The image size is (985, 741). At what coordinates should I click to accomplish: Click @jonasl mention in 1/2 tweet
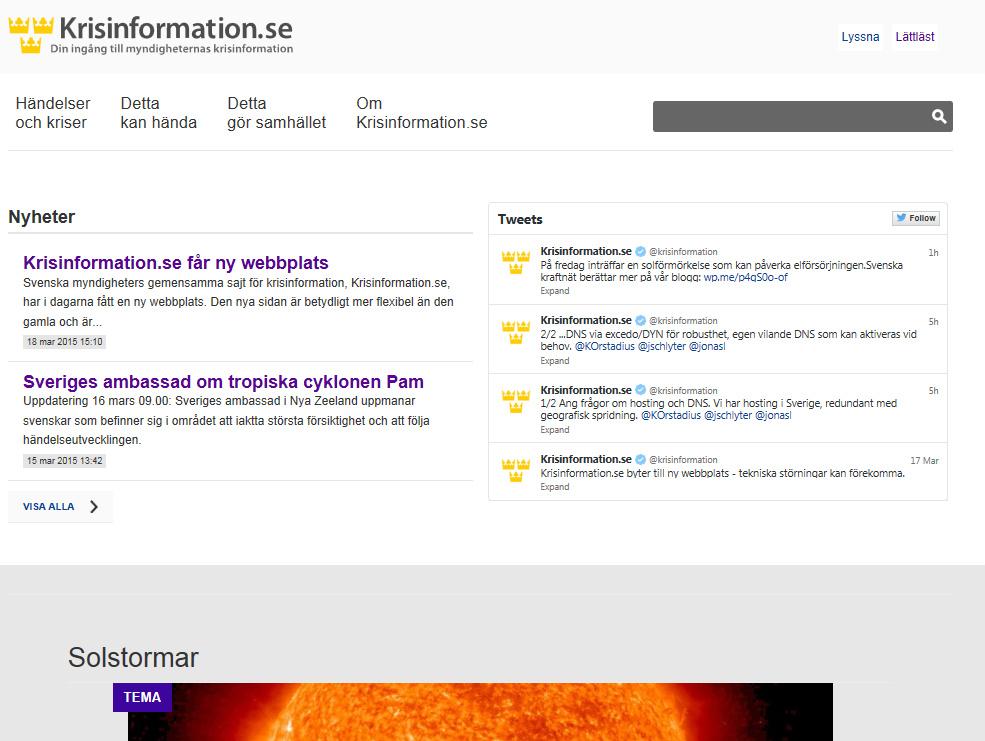point(773,415)
